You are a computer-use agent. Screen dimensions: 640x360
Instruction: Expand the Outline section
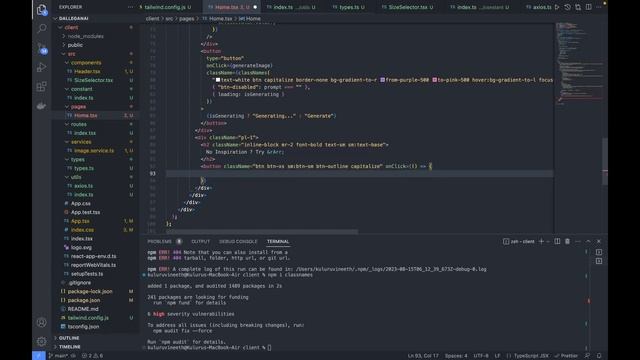(69, 338)
